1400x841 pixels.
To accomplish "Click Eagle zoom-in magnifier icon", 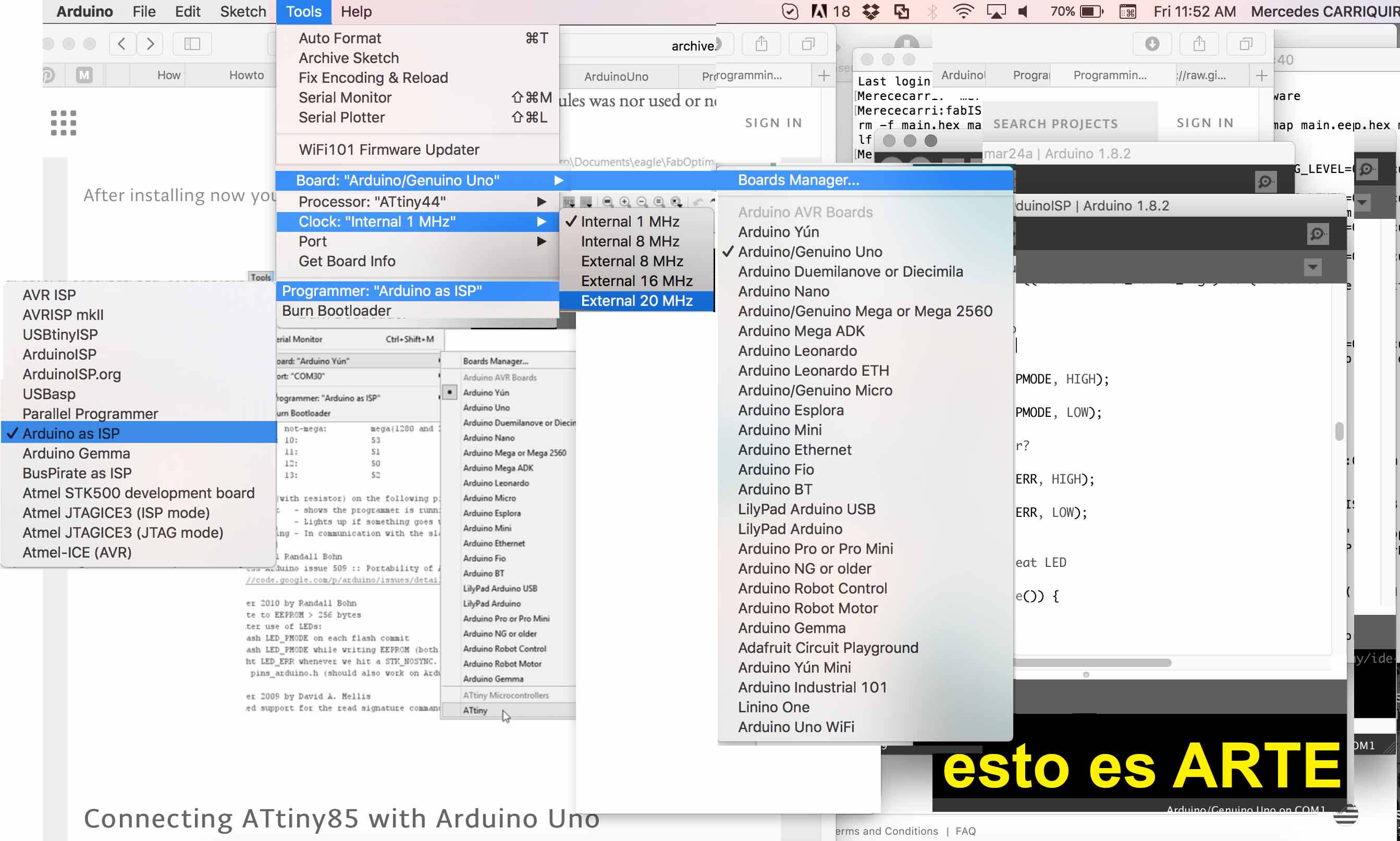I will [624, 202].
